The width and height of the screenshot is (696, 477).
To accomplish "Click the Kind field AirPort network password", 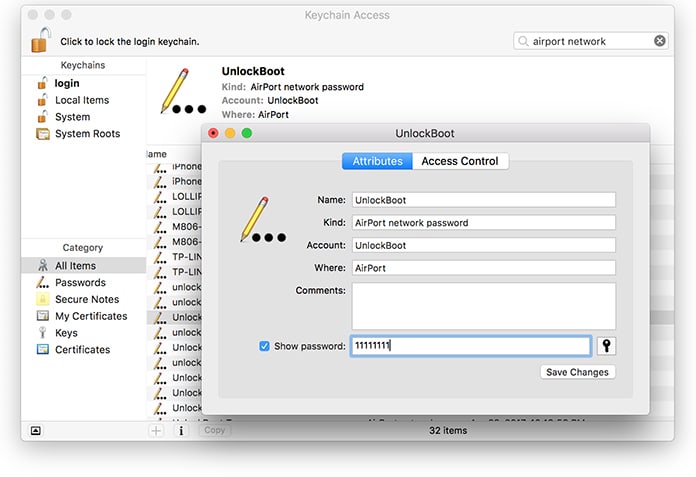I will coord(484,223).
